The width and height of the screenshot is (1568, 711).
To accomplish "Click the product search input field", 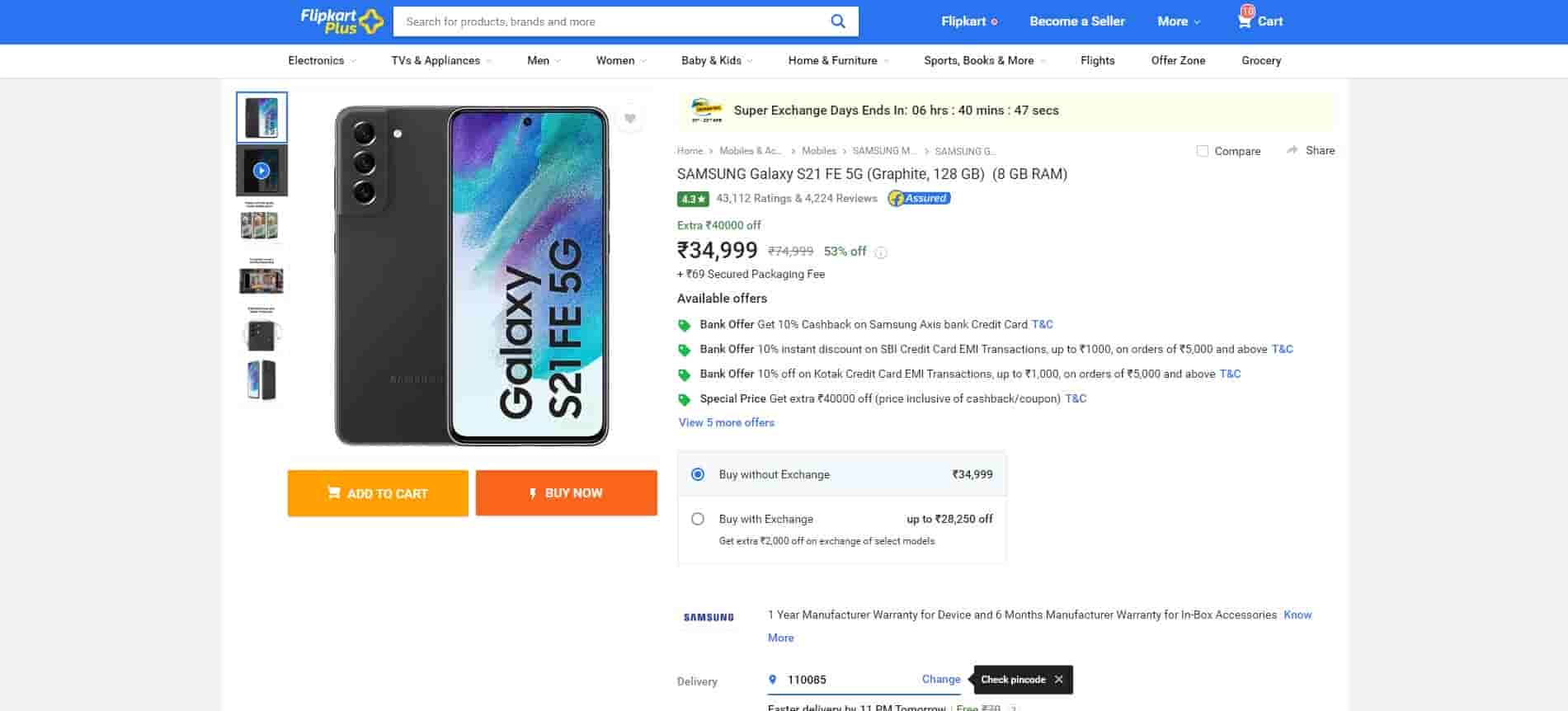I will [x=610, y=21].
